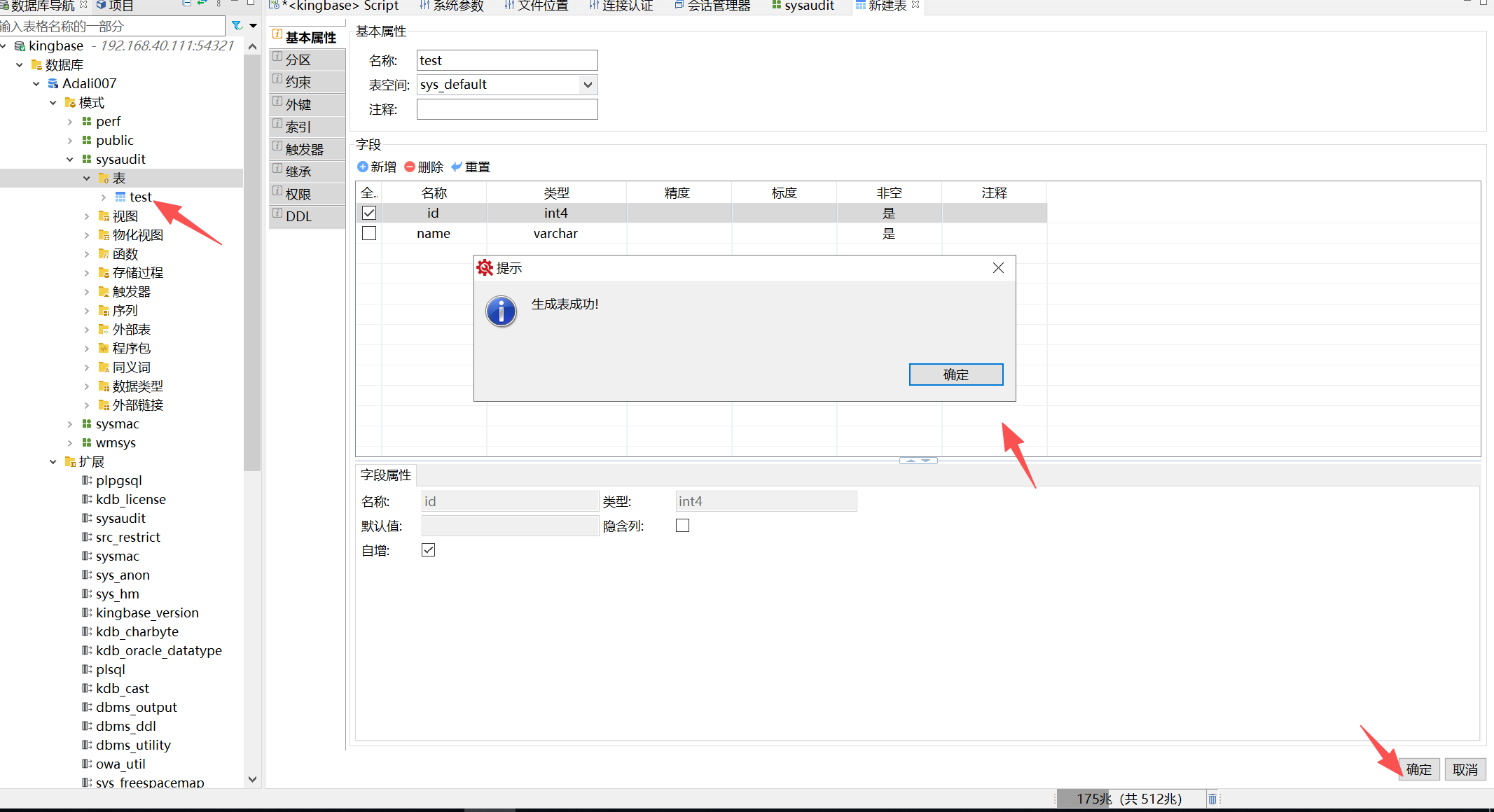The image size is (1494, 812).
Task: Enable the 隐含列 checkbox
Action: click(x=682, y=525)
